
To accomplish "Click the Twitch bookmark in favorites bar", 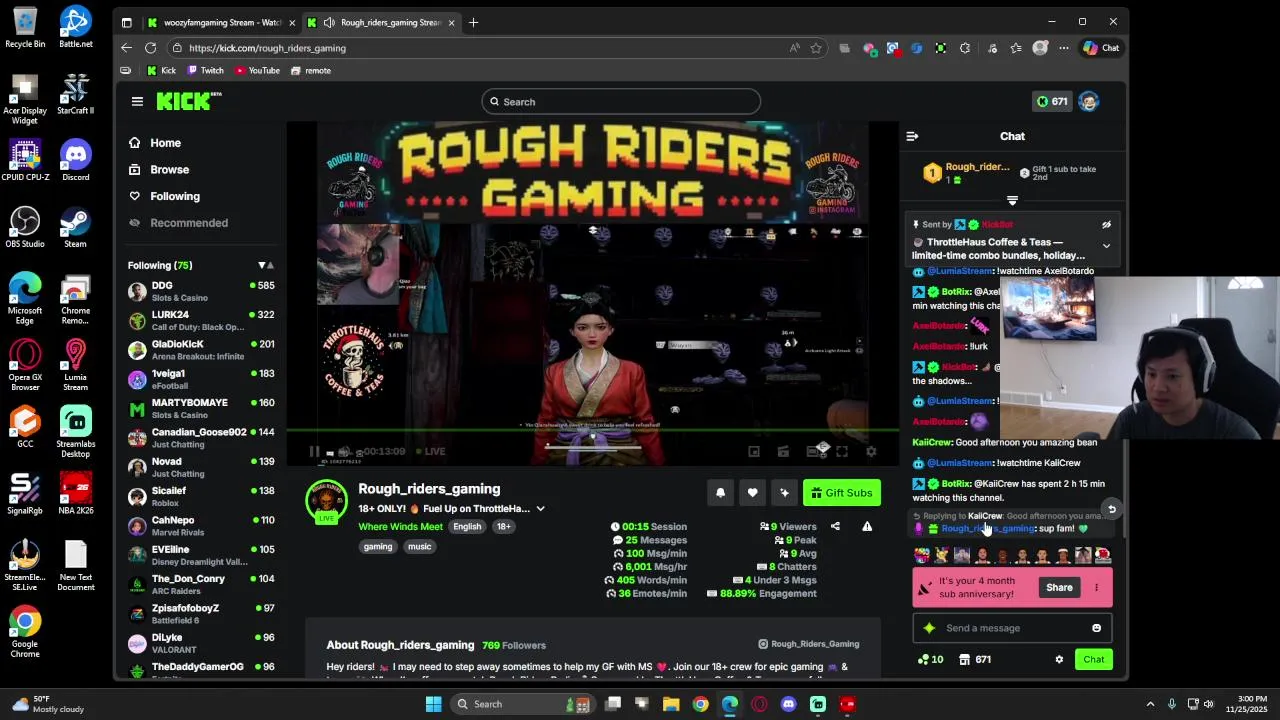I will point(205,71).
